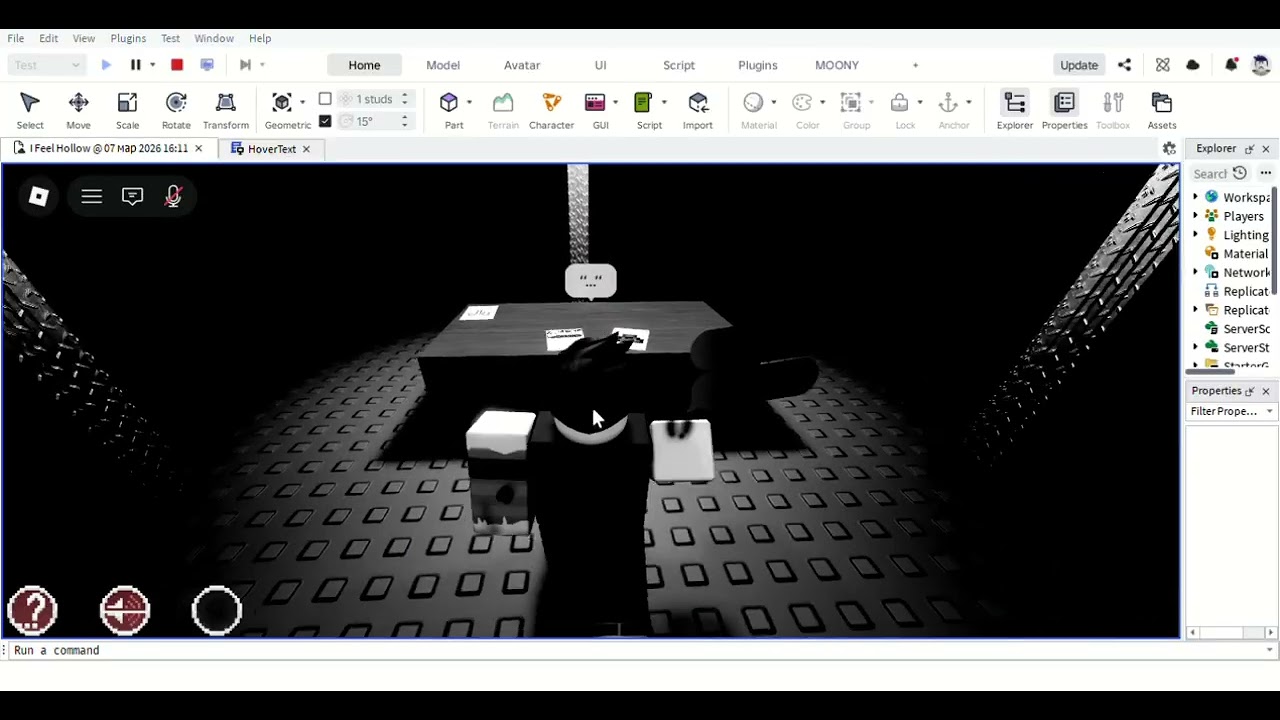Viewport: 1280px width, 720px height.
Task: Open the GUI dropdown arrow
Action: pos(615,102)
